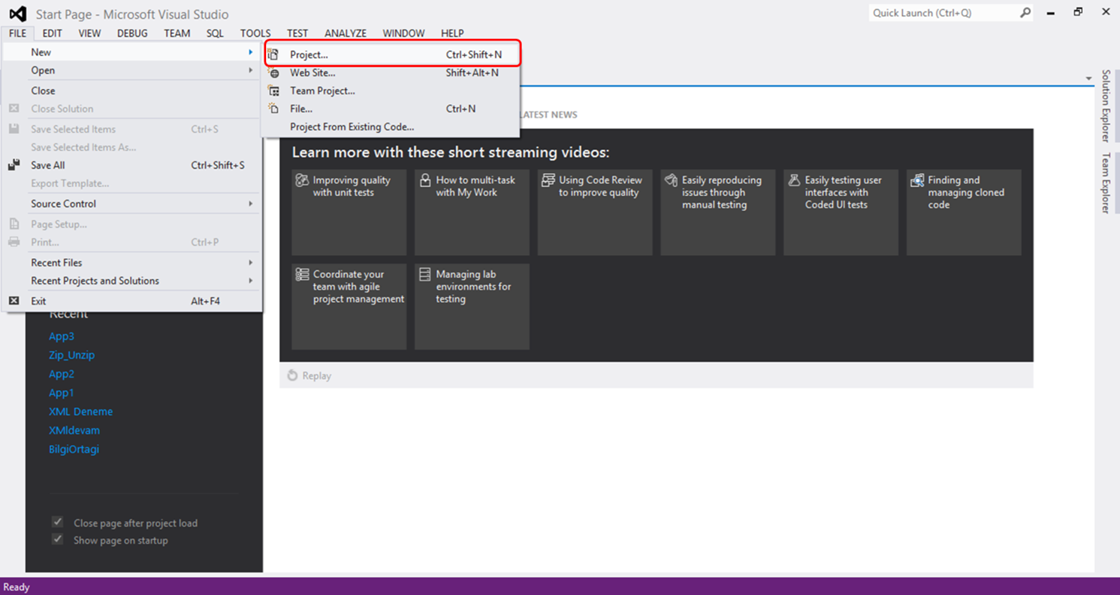Image resolution: width=1120 pixels, height=595 pixels.
Task: Select Save All in File menu
Action: [x=132, y=165]
